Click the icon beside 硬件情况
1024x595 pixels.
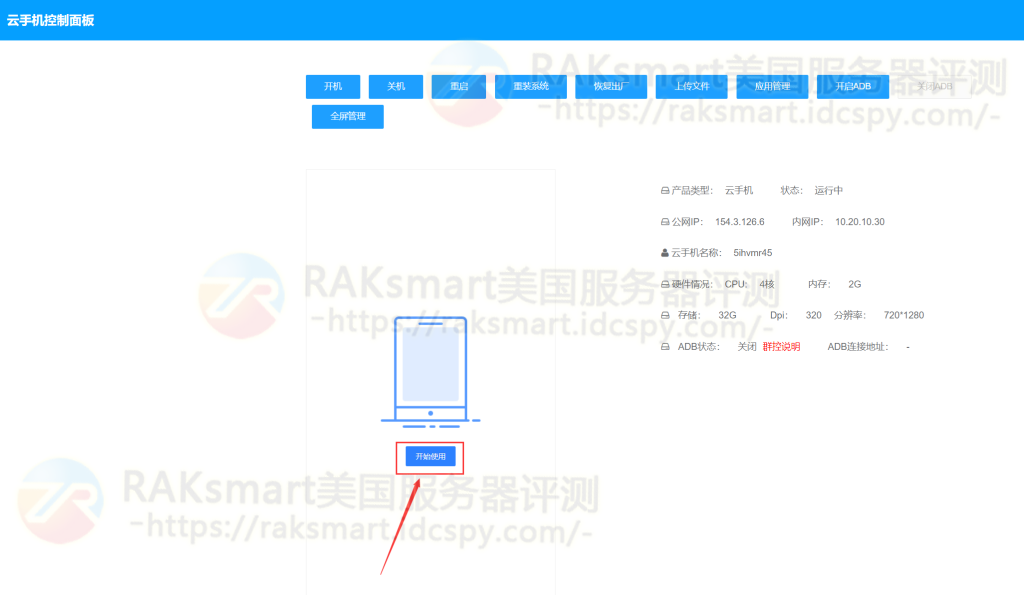(x=665, y=284)
